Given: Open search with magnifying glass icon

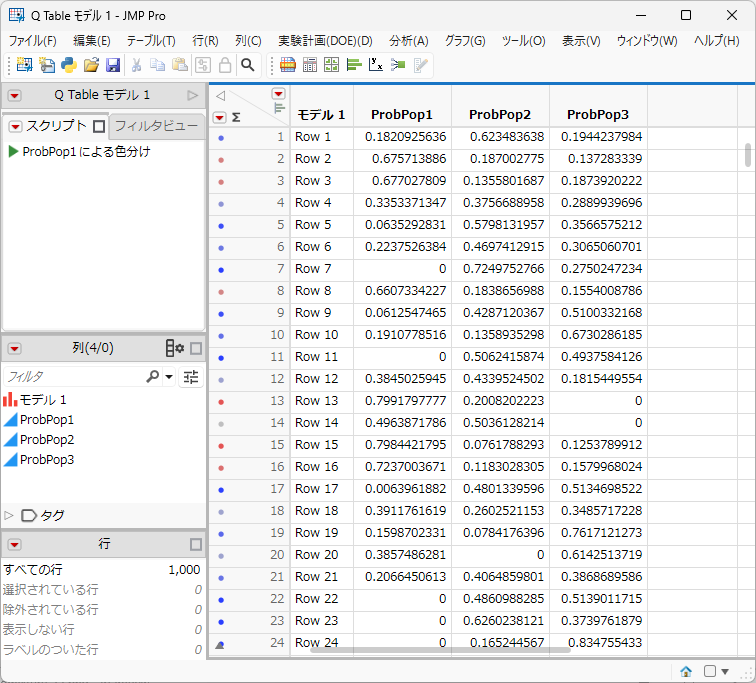Looking at the screenshot, I should point(248,65).
